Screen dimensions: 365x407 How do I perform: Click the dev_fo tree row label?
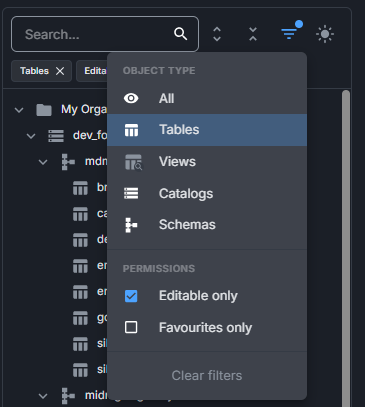tap(90, 135)
